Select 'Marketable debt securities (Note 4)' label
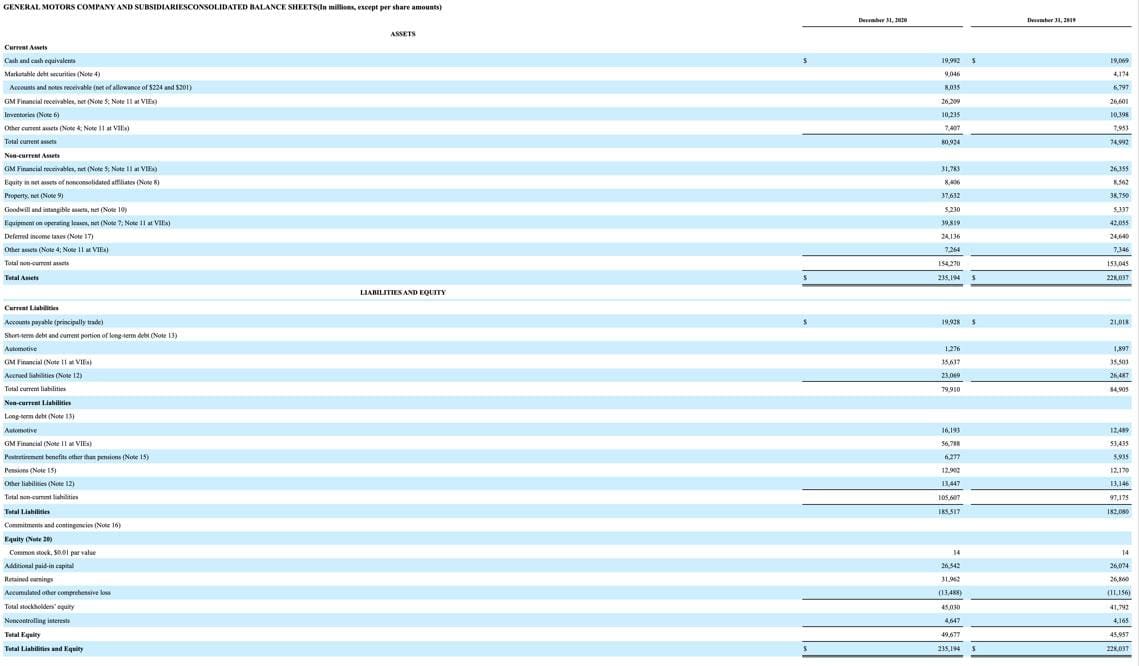Viewport: 1139px width, 666px height. [52, 74]
